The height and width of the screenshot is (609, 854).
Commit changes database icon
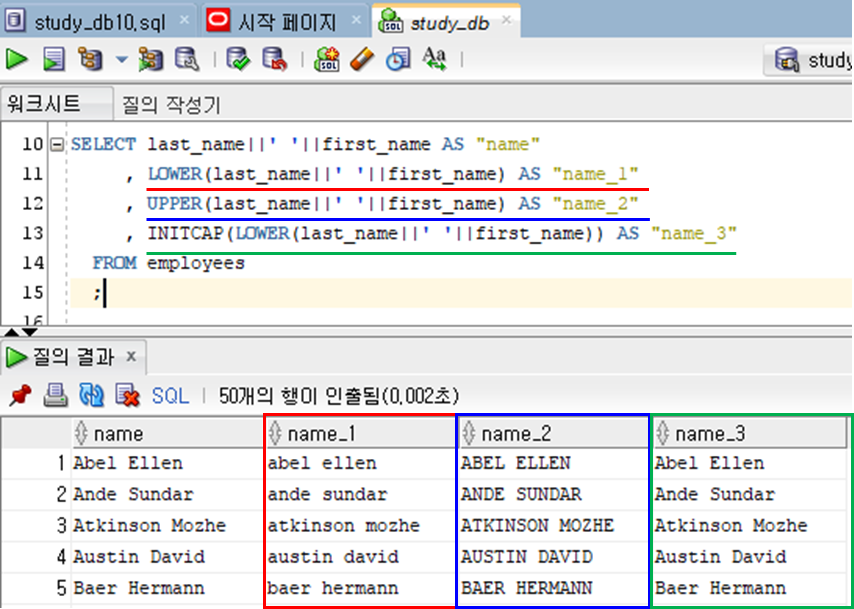pos(238,59)
